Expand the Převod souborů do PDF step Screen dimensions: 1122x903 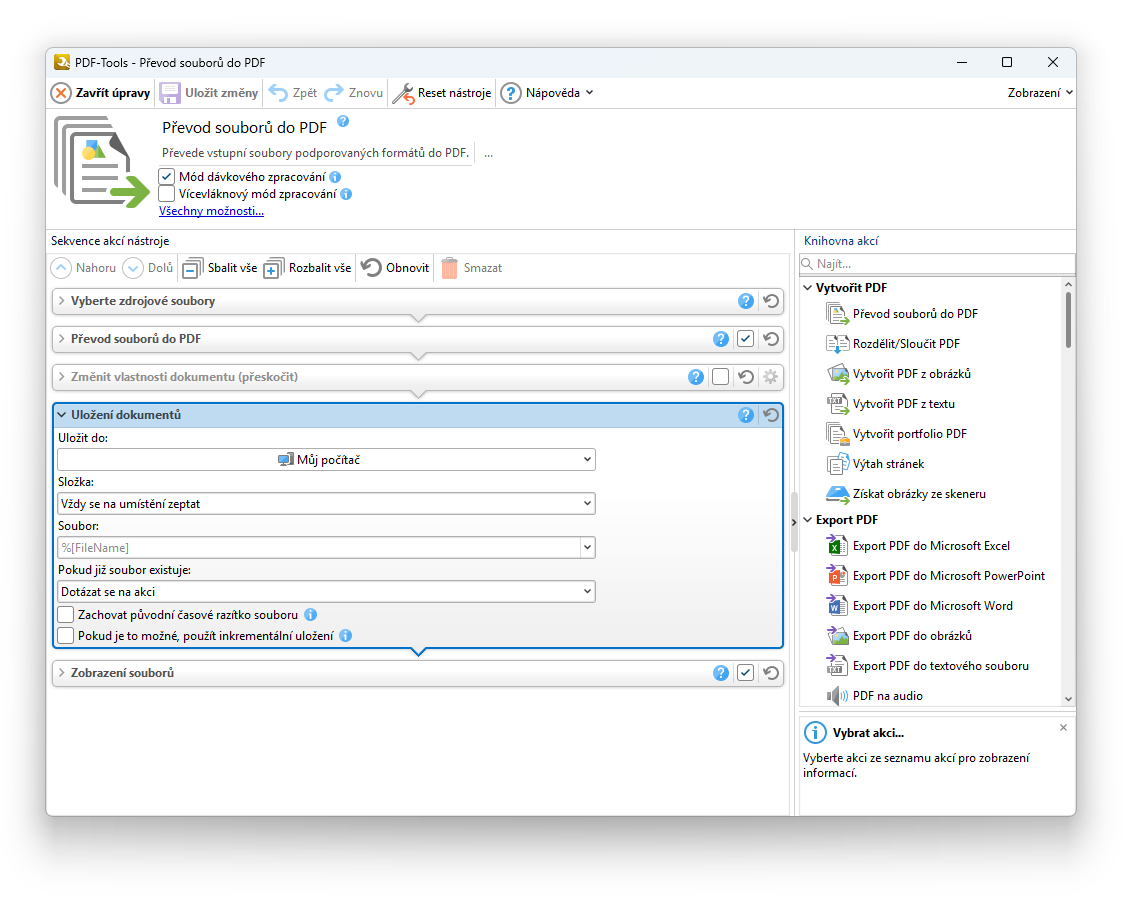[x=62, y=339]
